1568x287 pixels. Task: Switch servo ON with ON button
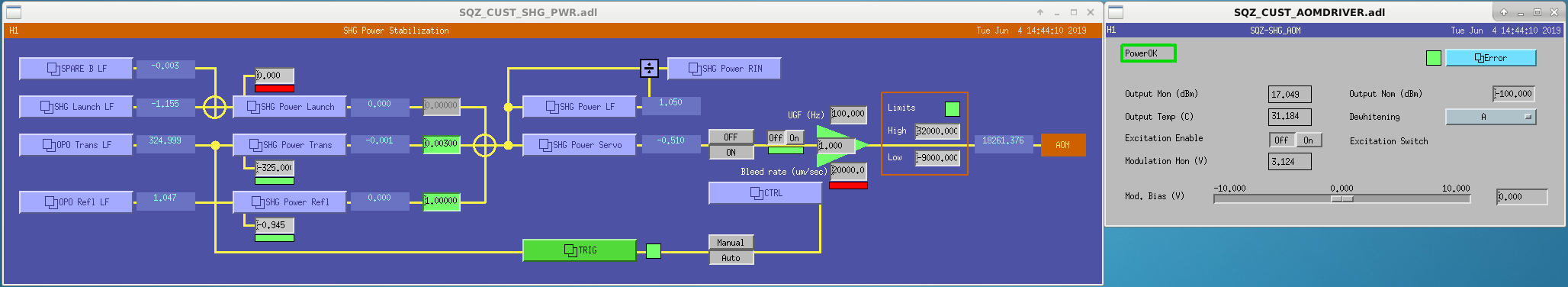(731, 153)
